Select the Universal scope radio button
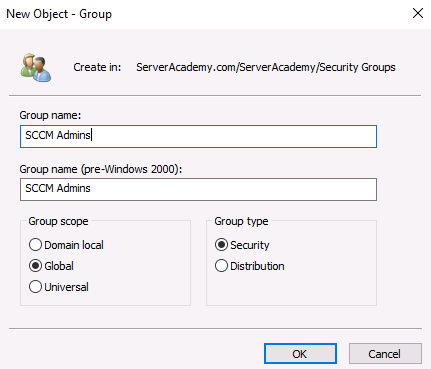The width and height of the screenshot is (431, 369). pyautogui.click(x=35, y=287)
